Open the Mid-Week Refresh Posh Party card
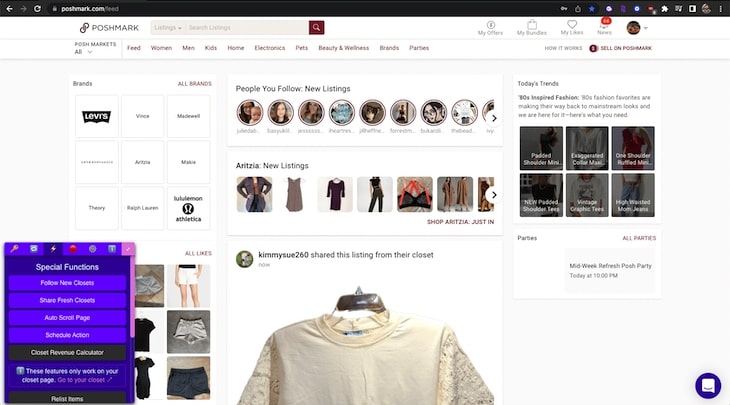This screenshot has height=405, width=730. pos(610,270)
